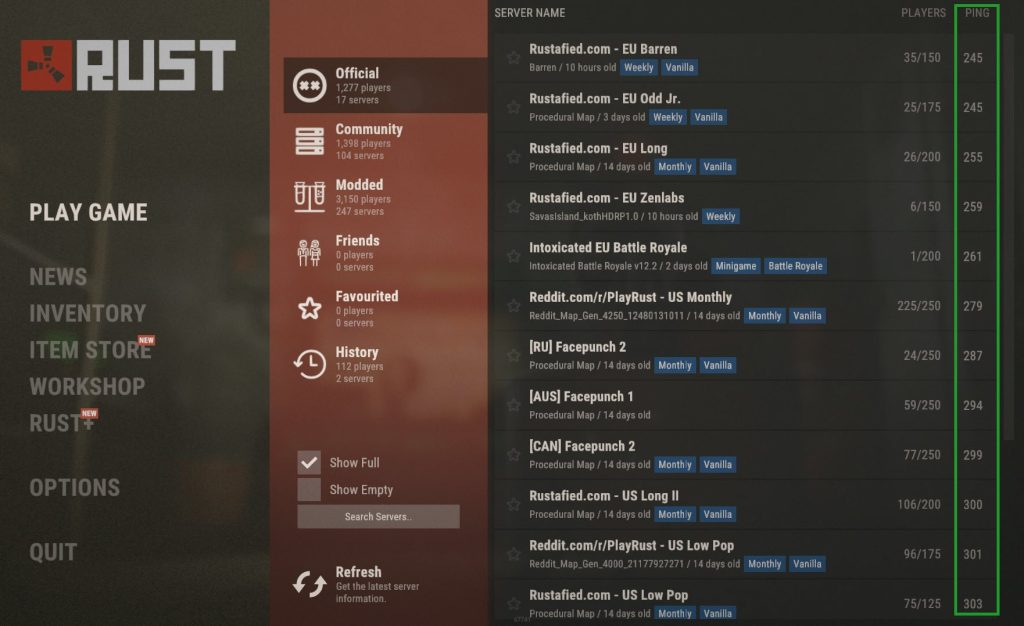The image size is (1024, 626).
Task: Select the Official server category
Action: 385,86
